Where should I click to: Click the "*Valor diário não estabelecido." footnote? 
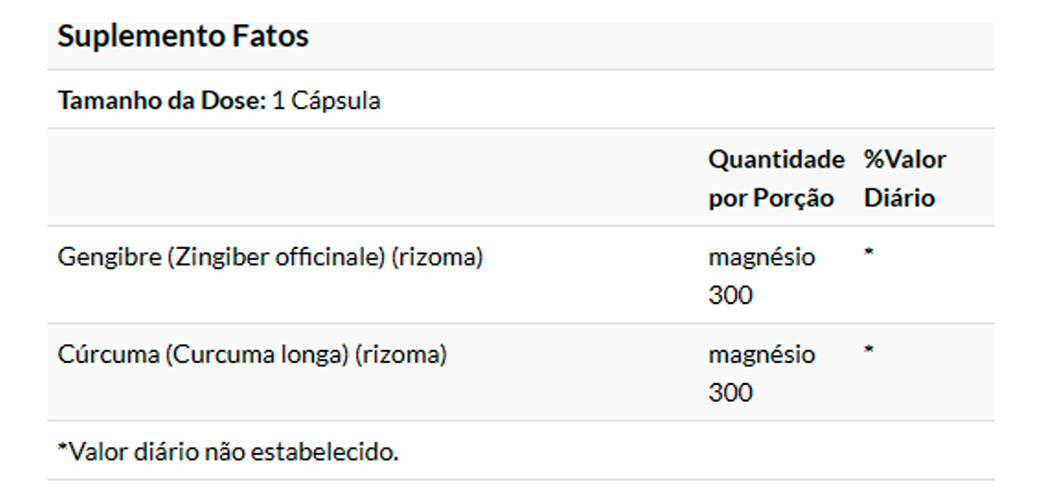(228, 451)
